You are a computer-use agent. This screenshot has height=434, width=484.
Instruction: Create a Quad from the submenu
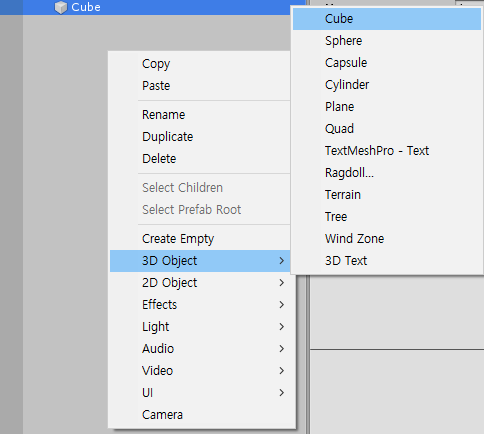(x=387, y=129)
